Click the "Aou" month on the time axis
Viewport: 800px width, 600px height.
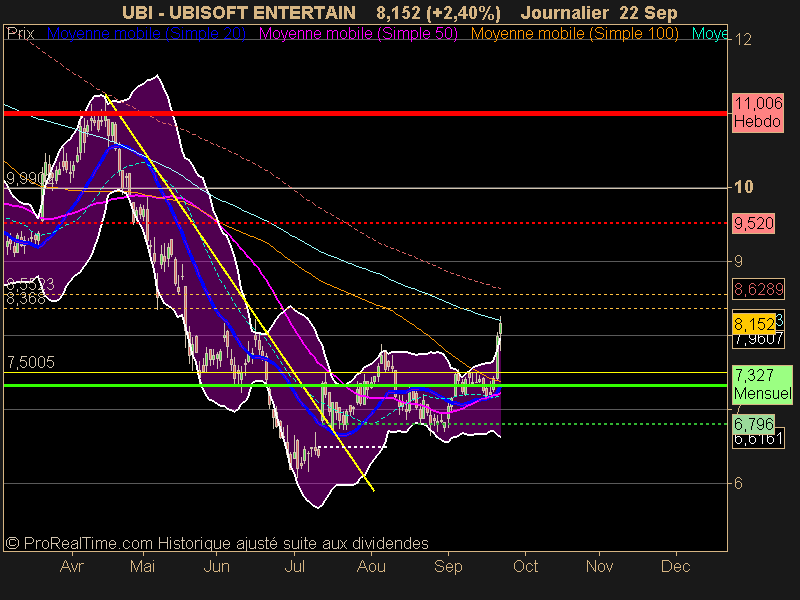[x=371, y=566]
